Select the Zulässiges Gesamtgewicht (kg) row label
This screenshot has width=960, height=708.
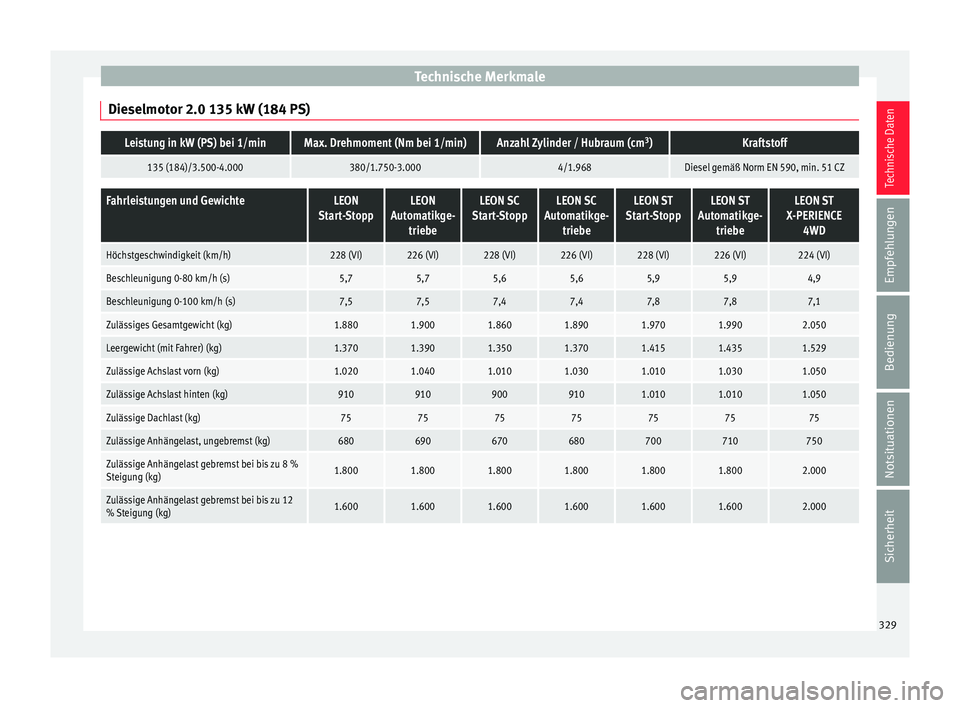click(169, 325)
